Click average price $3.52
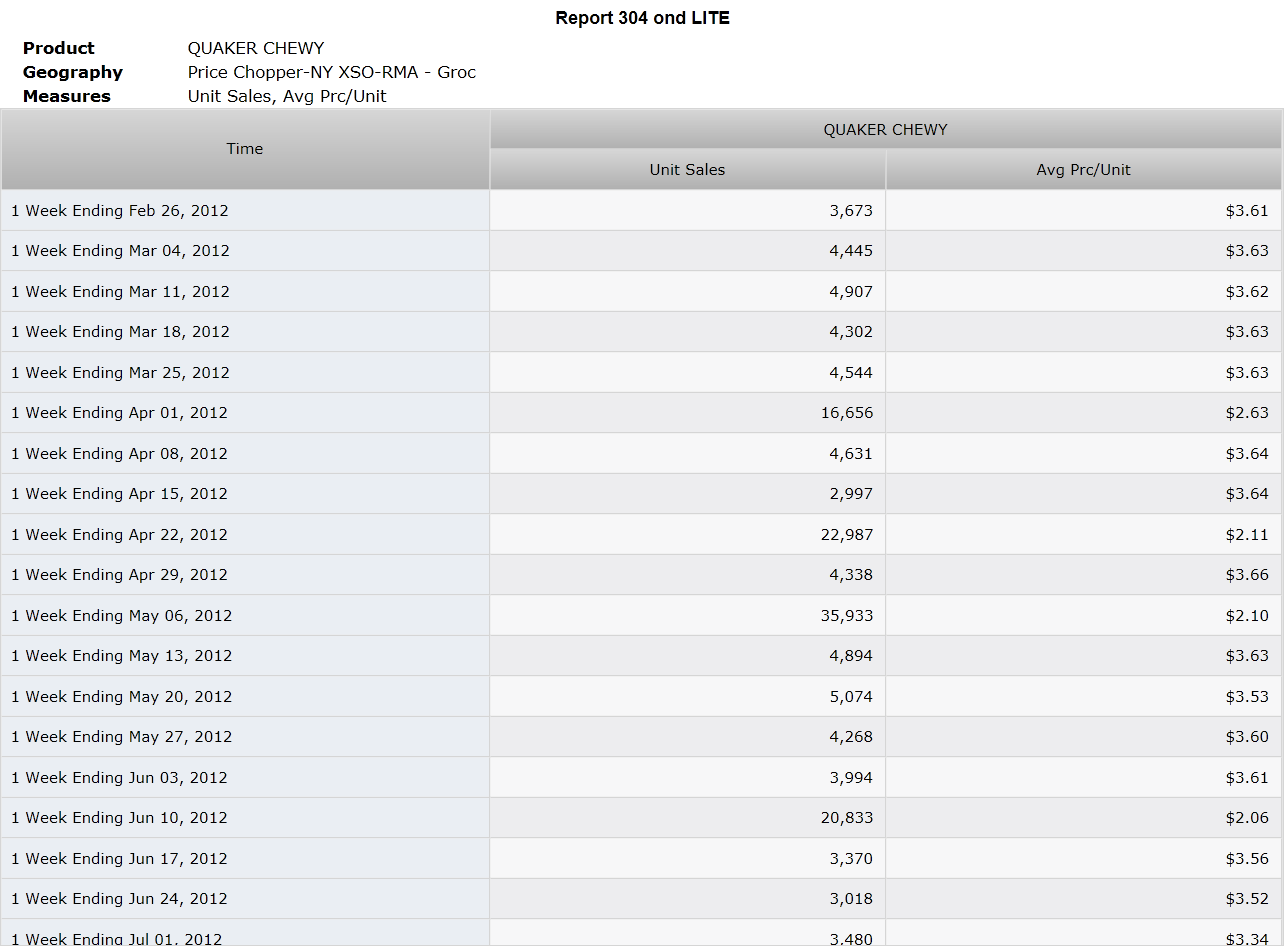Viewport: 1284px width, 946px height. [1247, 899]
